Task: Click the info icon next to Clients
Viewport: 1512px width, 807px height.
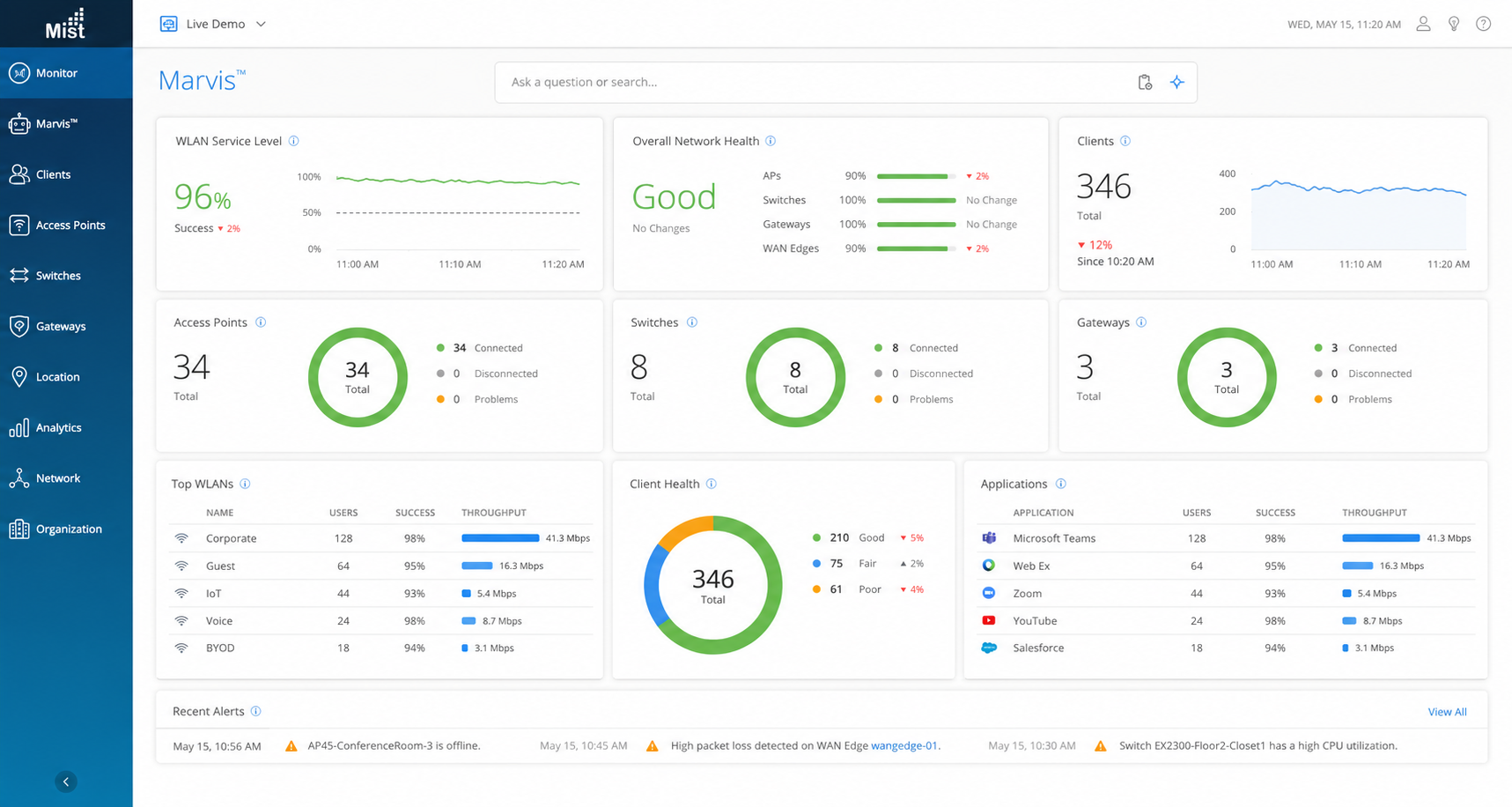Action: (1125, 141)
